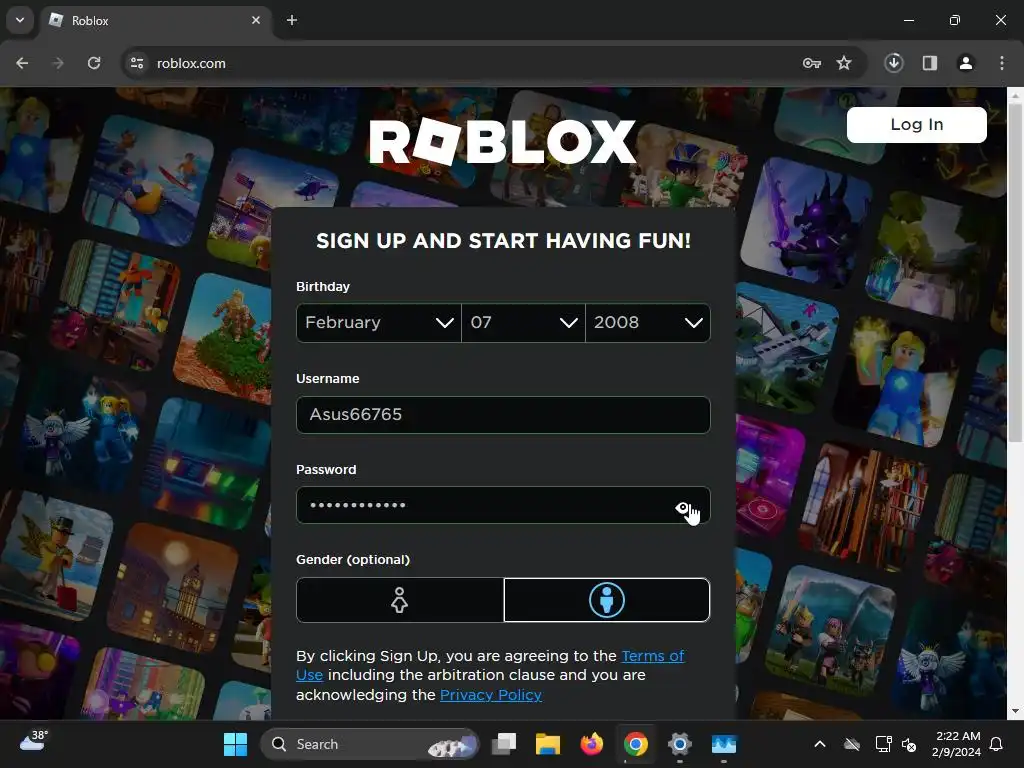Image resolution: width=1024 pixels, height=768 pixels.
Task: Open the tab search chevron
Action: click(x=20, y=20)
